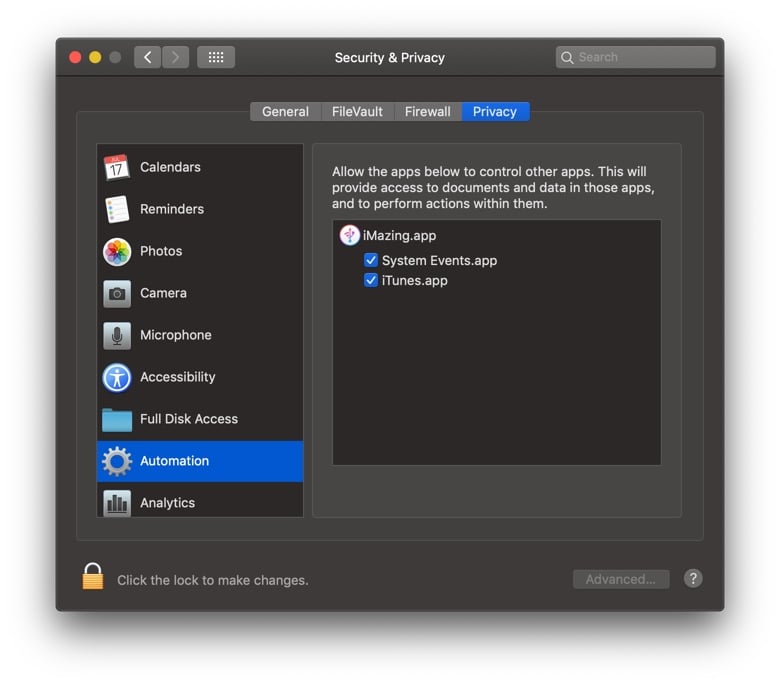Switch to the FileVault tab
This screenshot has height=685, width=780.
coord(358,111)
